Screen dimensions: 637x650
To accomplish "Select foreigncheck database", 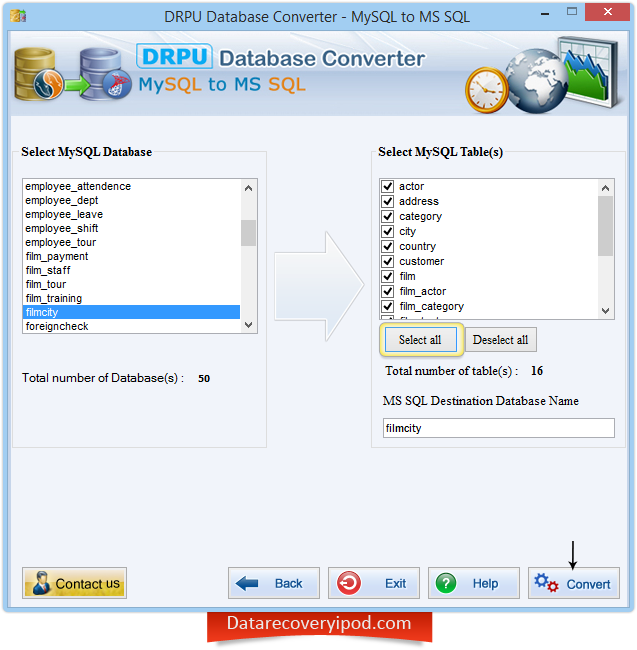I will point(132,326).
